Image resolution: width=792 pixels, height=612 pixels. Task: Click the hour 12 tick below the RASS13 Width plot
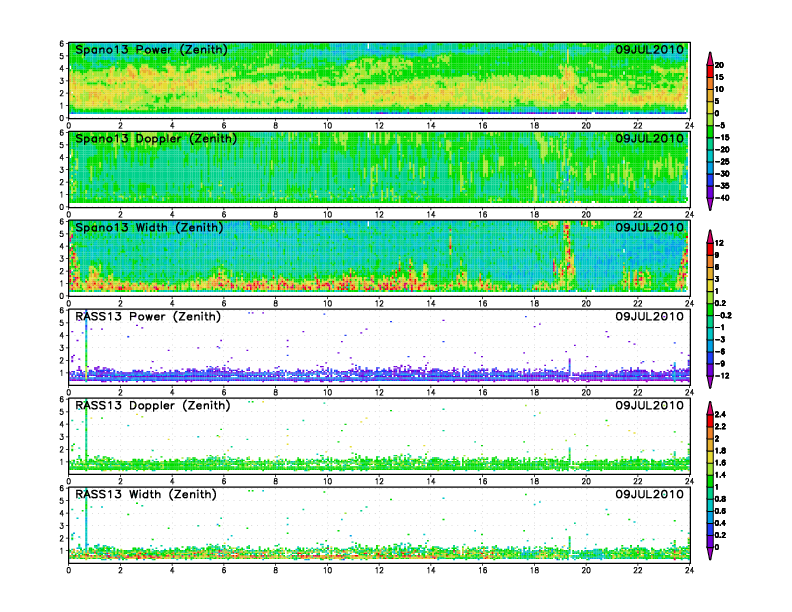(379, 570)
